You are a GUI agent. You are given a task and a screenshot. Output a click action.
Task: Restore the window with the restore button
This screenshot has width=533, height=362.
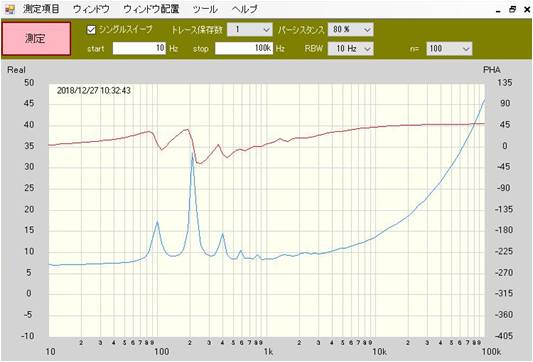512,10
